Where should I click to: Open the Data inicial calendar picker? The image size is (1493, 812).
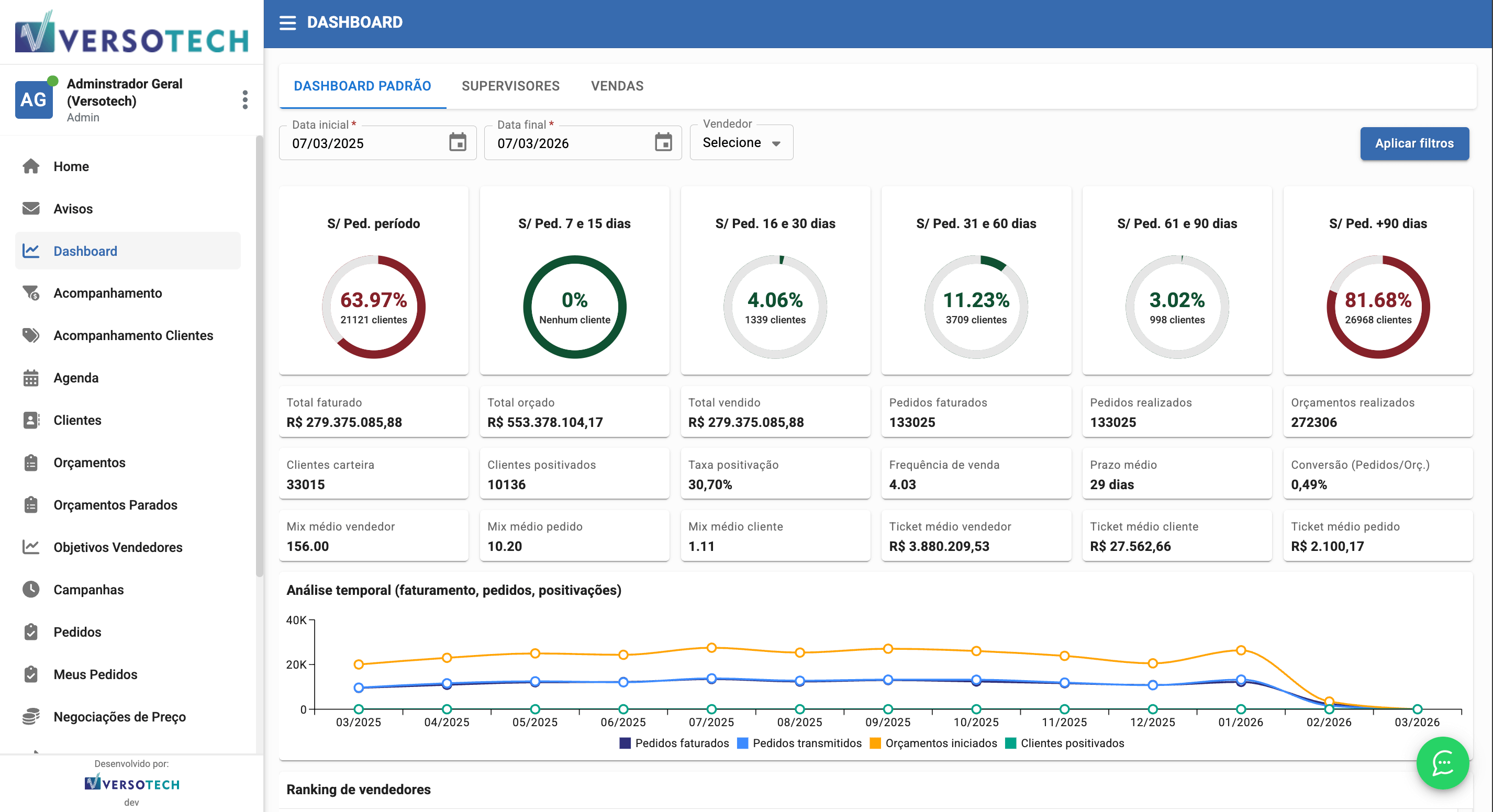(x=458, y=142)
